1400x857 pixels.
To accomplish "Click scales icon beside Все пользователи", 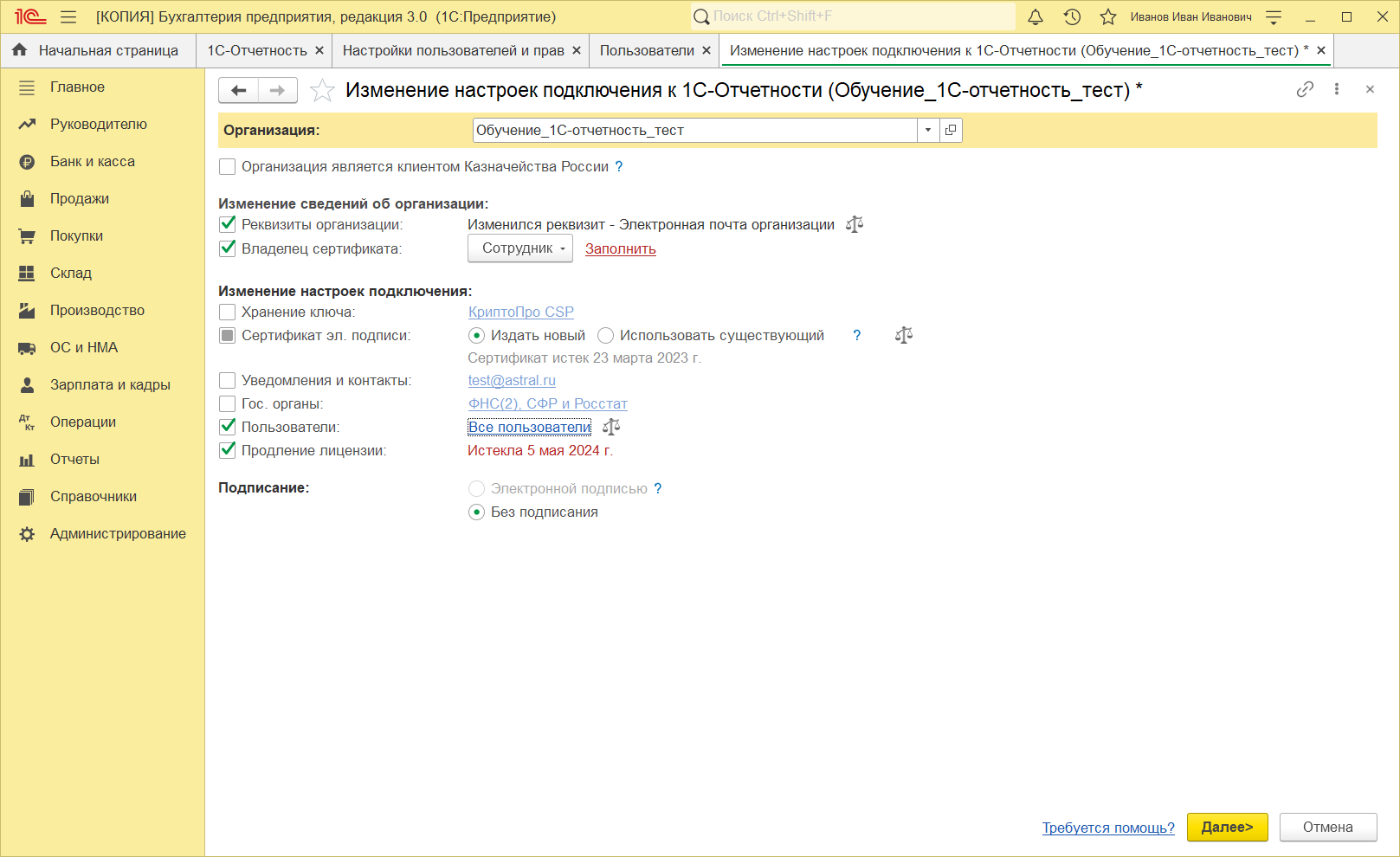I will coord(611,427).
